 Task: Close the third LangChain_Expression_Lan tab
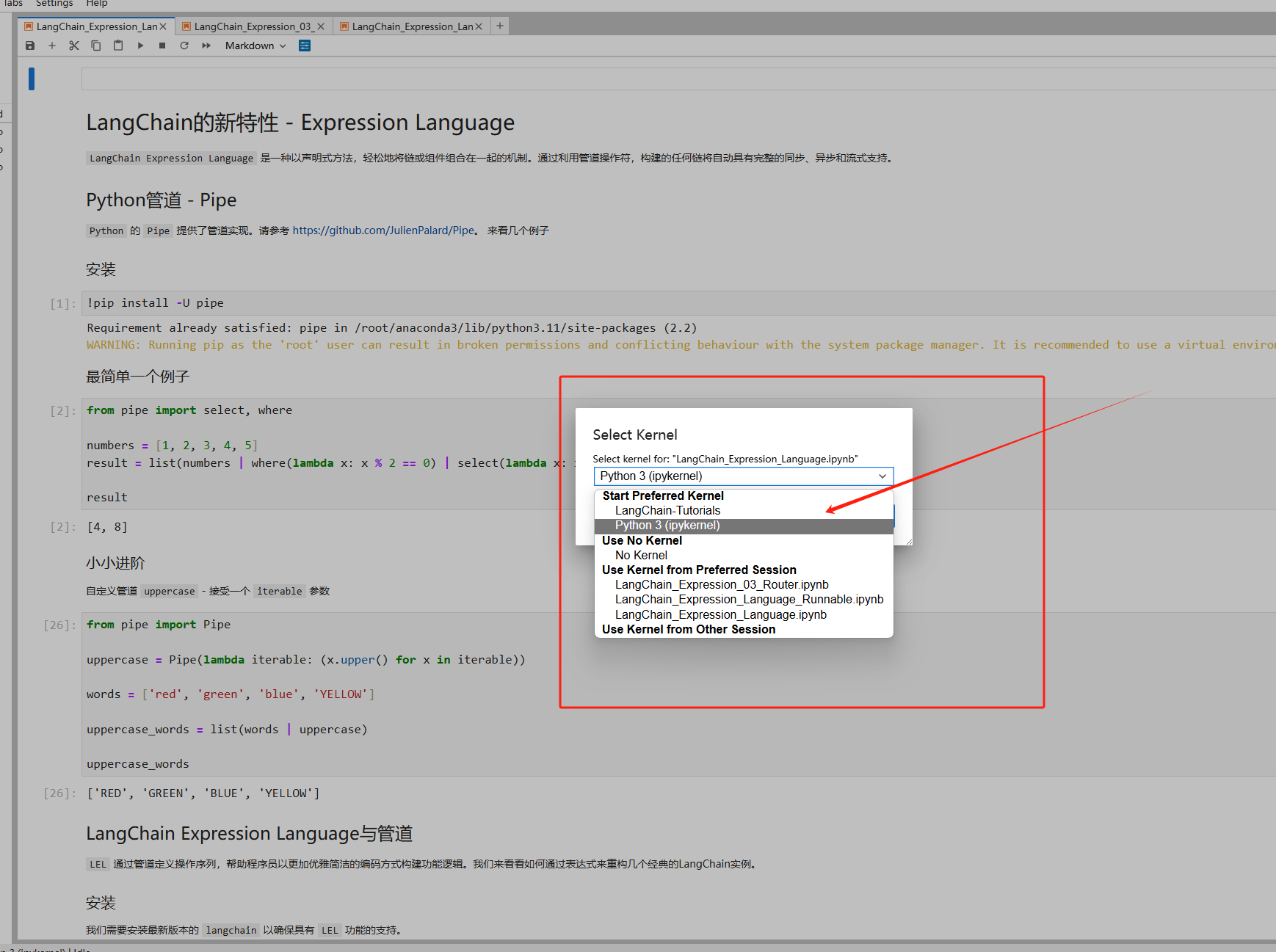coord(479,26)
